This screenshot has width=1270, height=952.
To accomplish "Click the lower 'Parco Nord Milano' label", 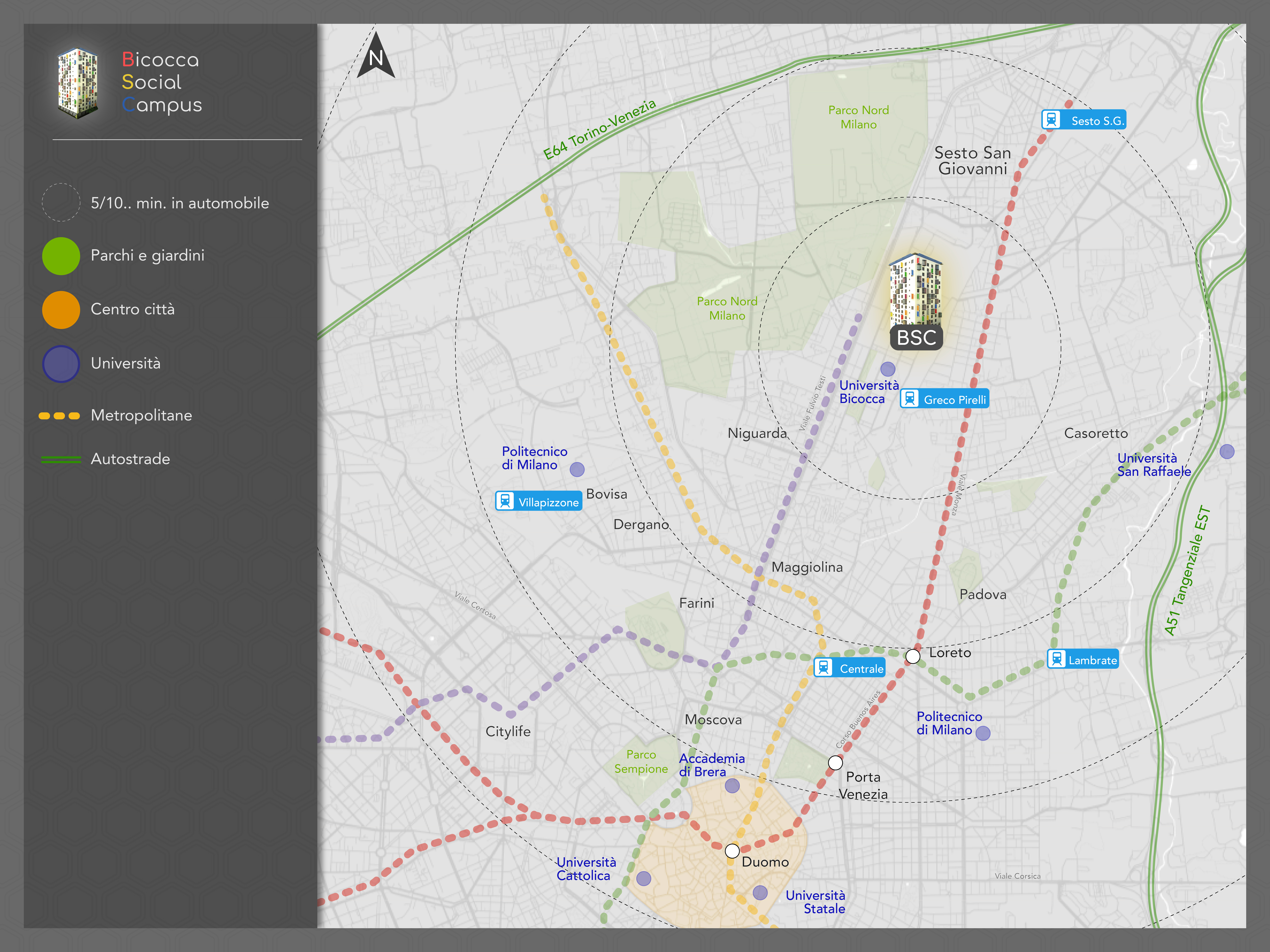I will tap(727, 308).
